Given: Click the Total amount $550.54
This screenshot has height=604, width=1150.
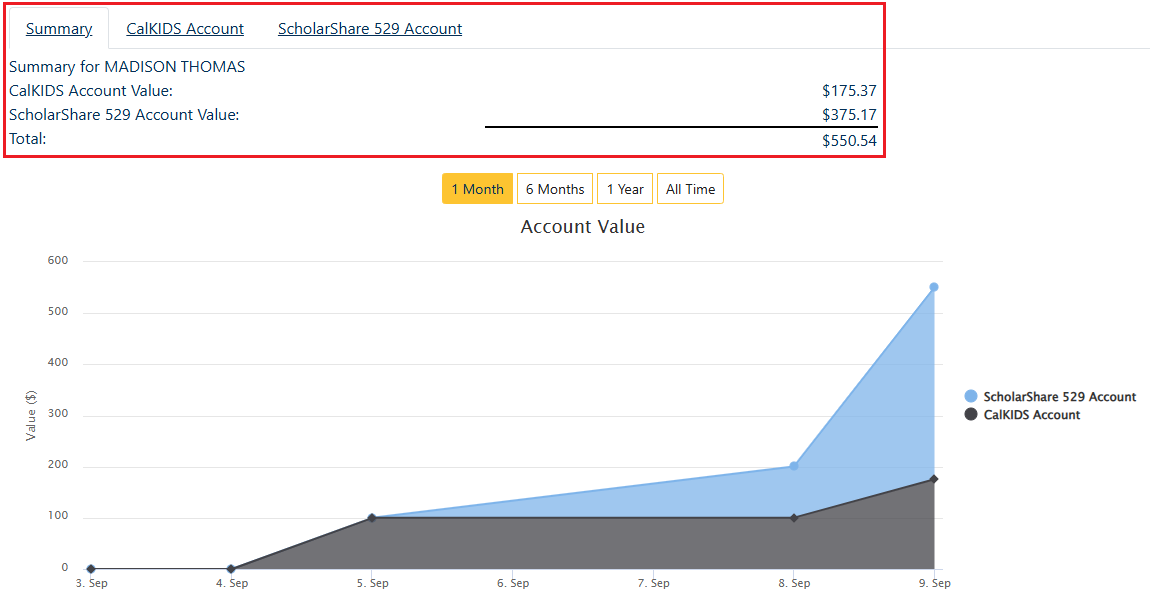Looking at the screenshot, I should pyautogui.click(x=849, y=141).
